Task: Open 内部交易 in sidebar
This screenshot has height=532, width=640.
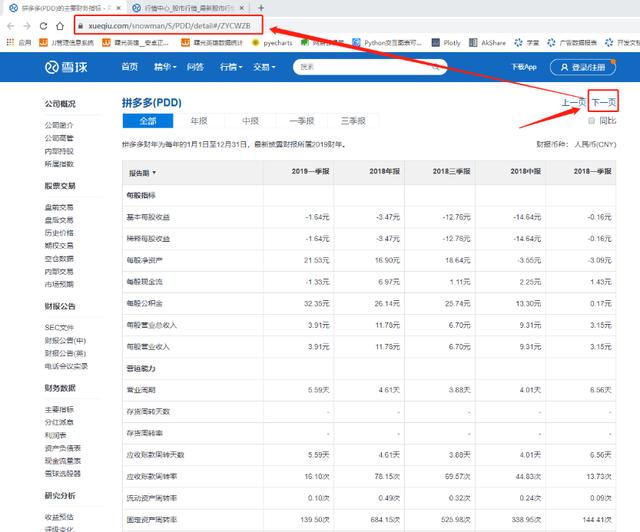Action: pos(59,272)
